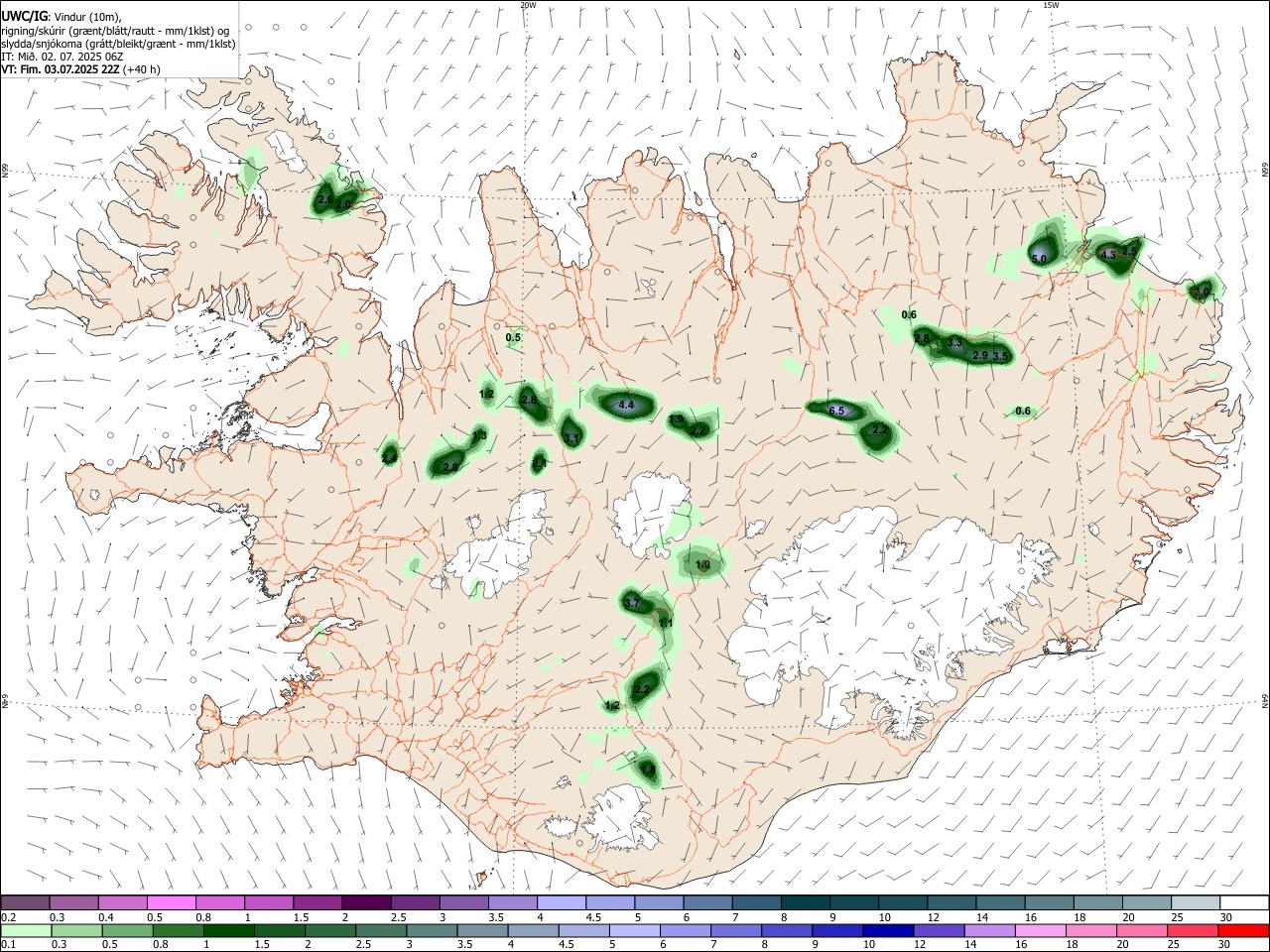This screenshot has width=1270, height=952.
Task: Pick lower-row dark green swatch starting at 1
Action: [228, 930]
